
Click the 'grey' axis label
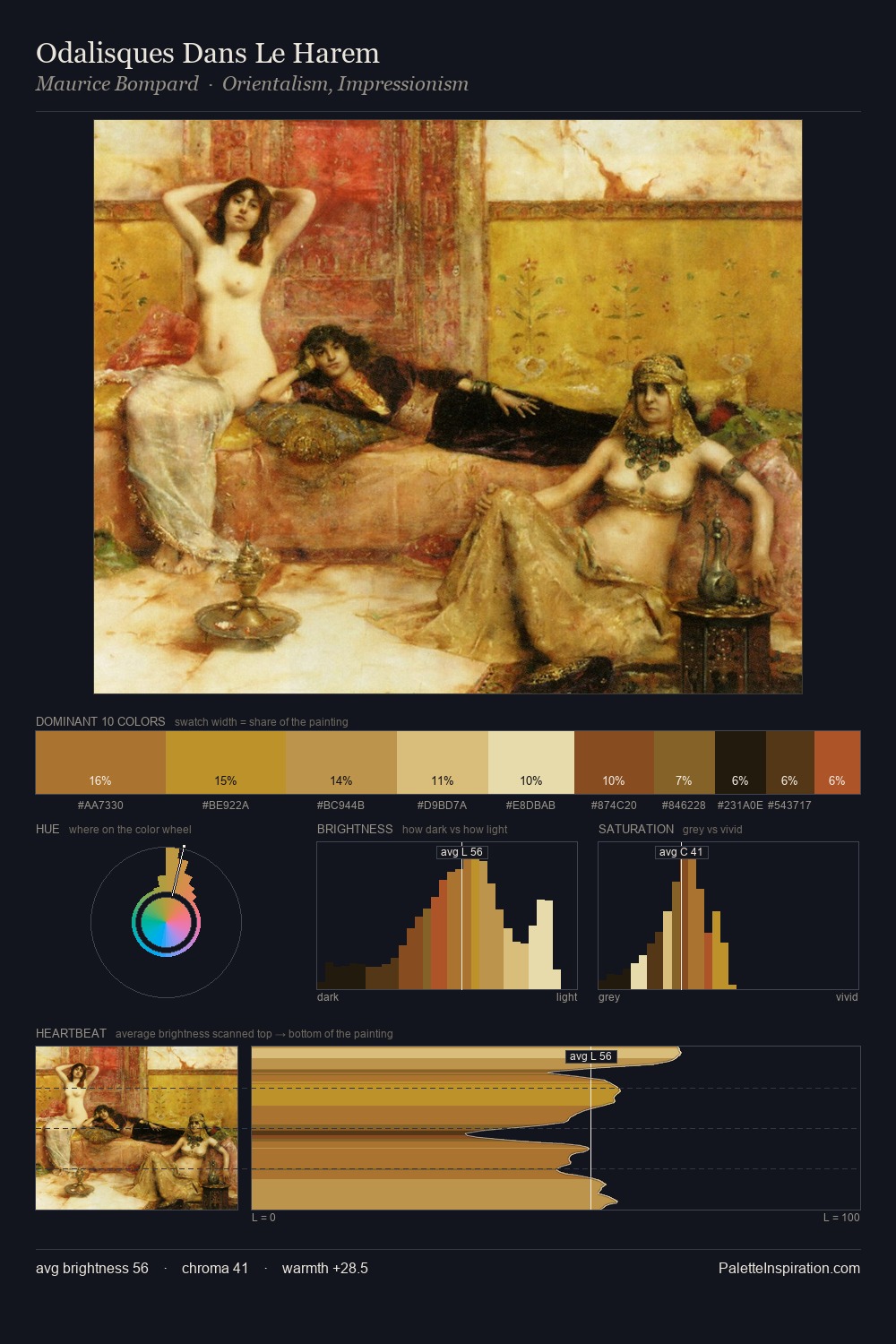609,996
